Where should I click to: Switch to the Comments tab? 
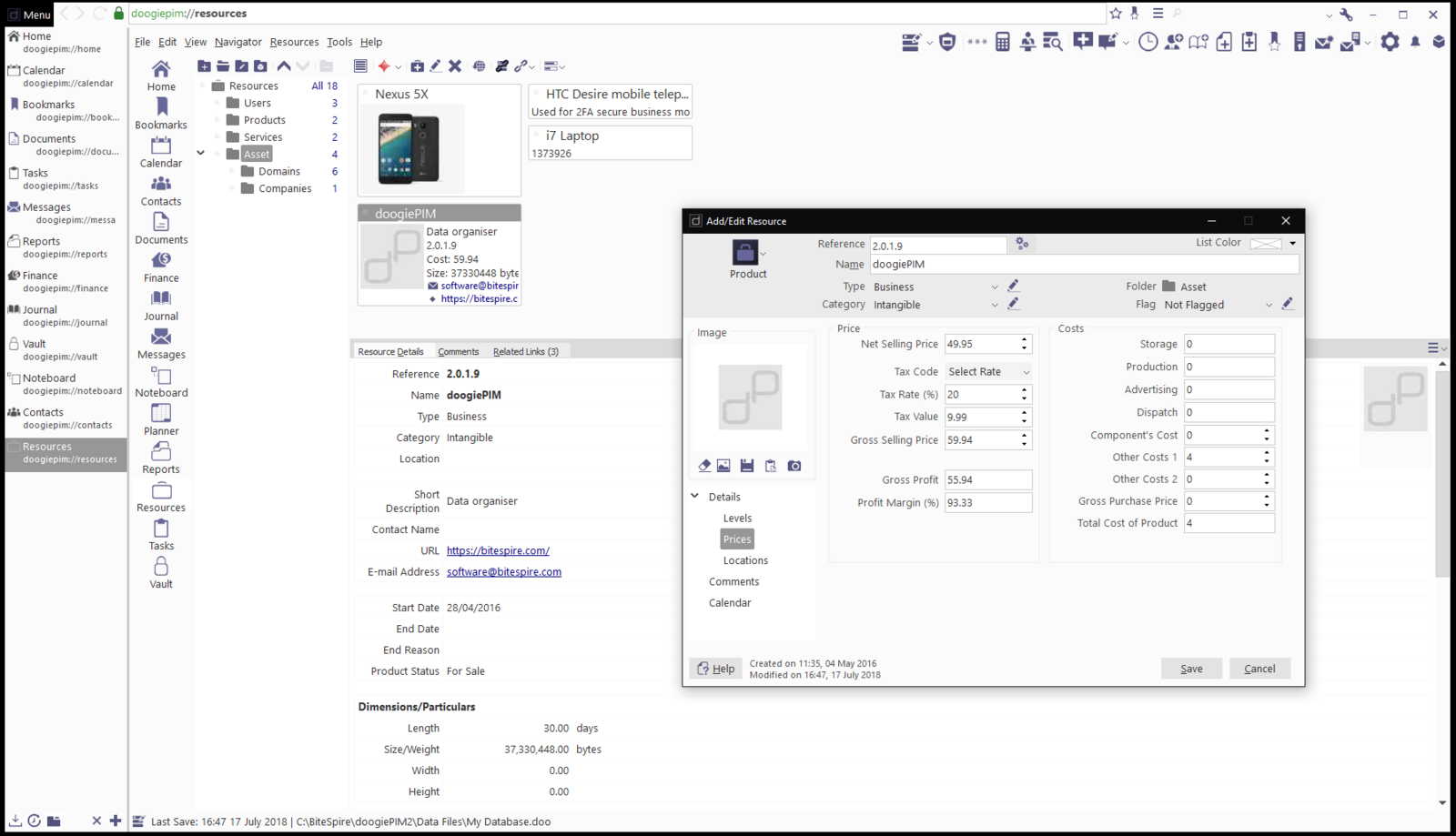tap(458, 351)
